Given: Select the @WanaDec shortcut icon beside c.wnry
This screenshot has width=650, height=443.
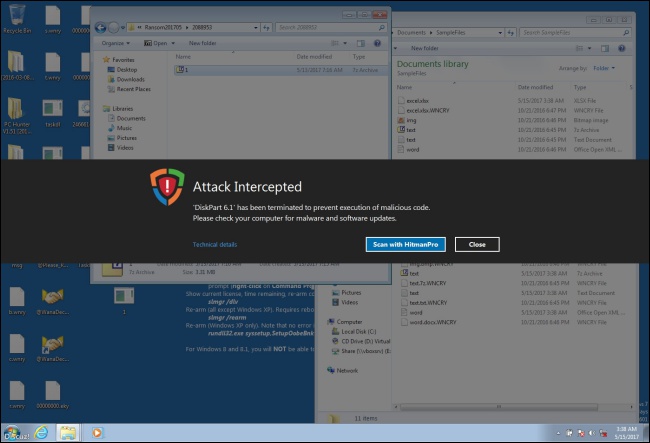Looking at the screenshot, I should tap(53, 348).
